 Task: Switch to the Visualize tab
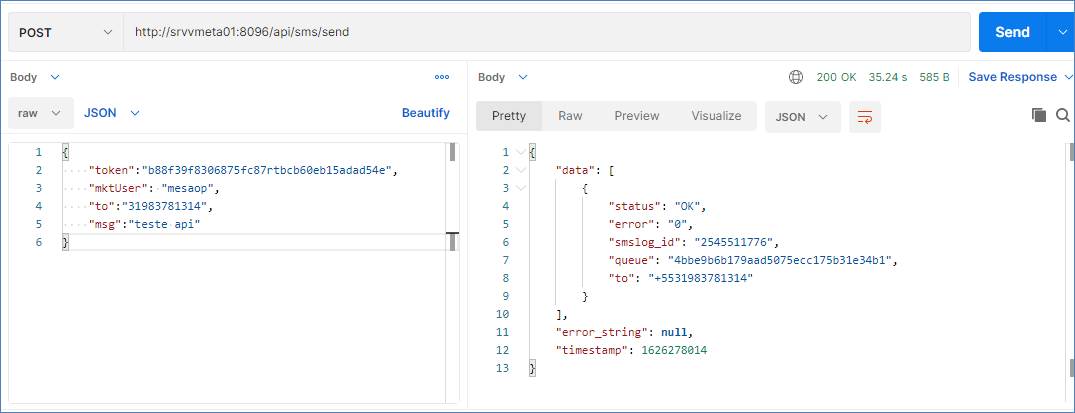tap(716, 116)
